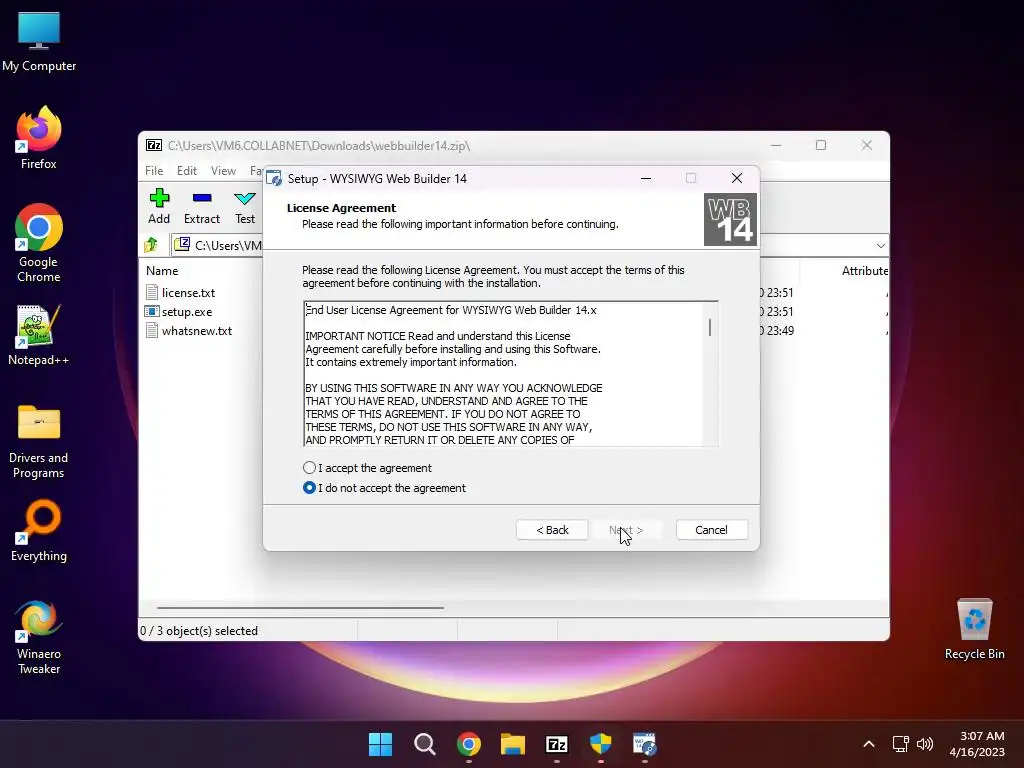
Task: Open Drivers and Programs folder icon
Action: point(39,442)
